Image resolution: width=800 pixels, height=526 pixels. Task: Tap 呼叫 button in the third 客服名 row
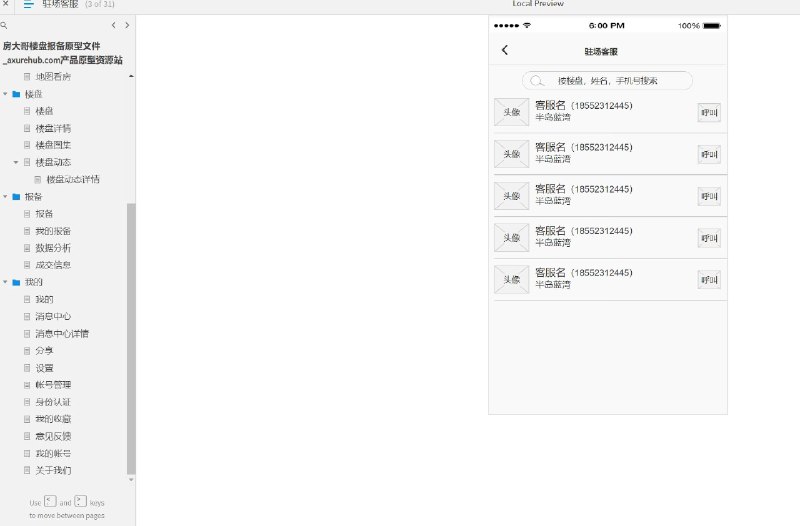[709, 196]
